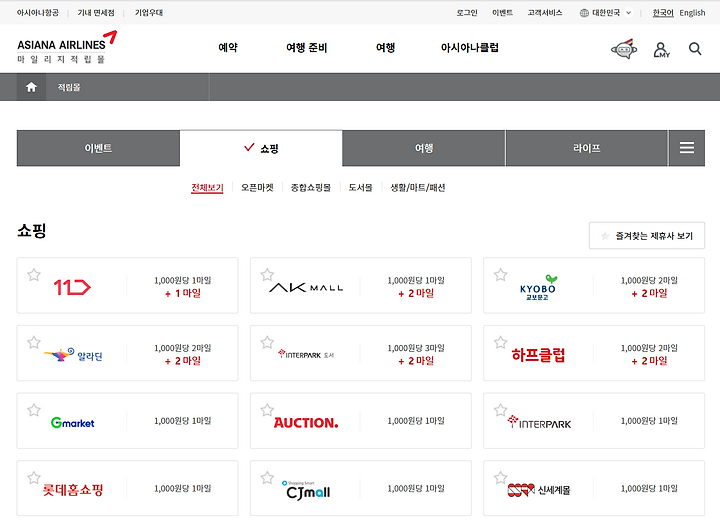
Task: Filter by 오픈마켓
Action: [x=257, y=188]
